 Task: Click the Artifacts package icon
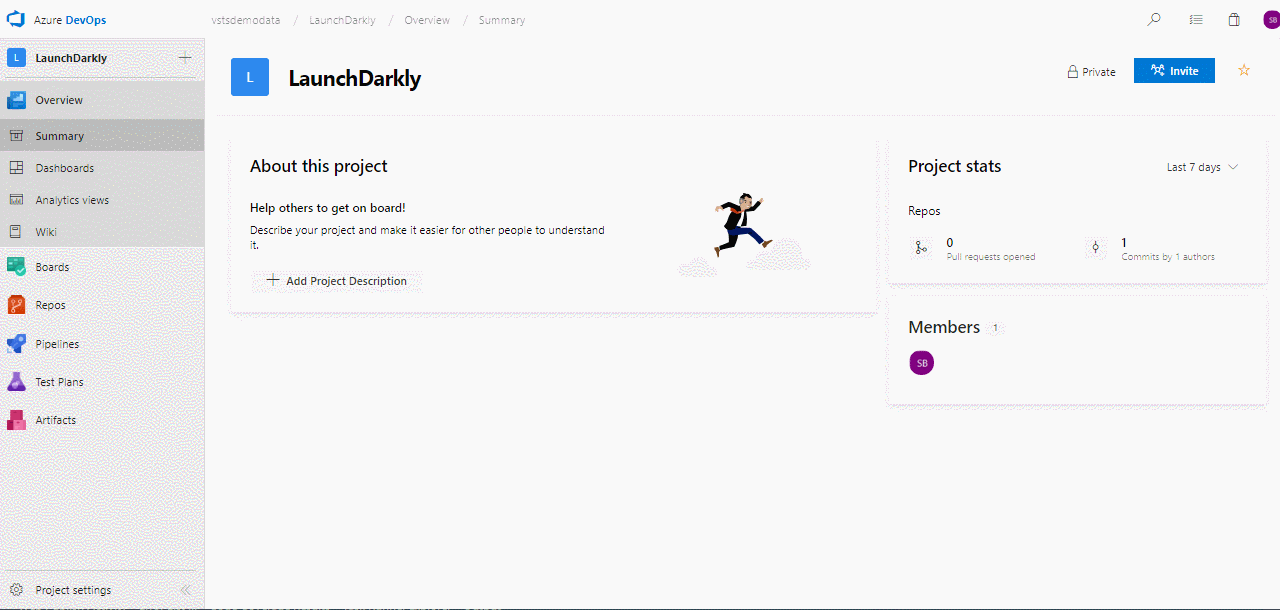(16, 420)
